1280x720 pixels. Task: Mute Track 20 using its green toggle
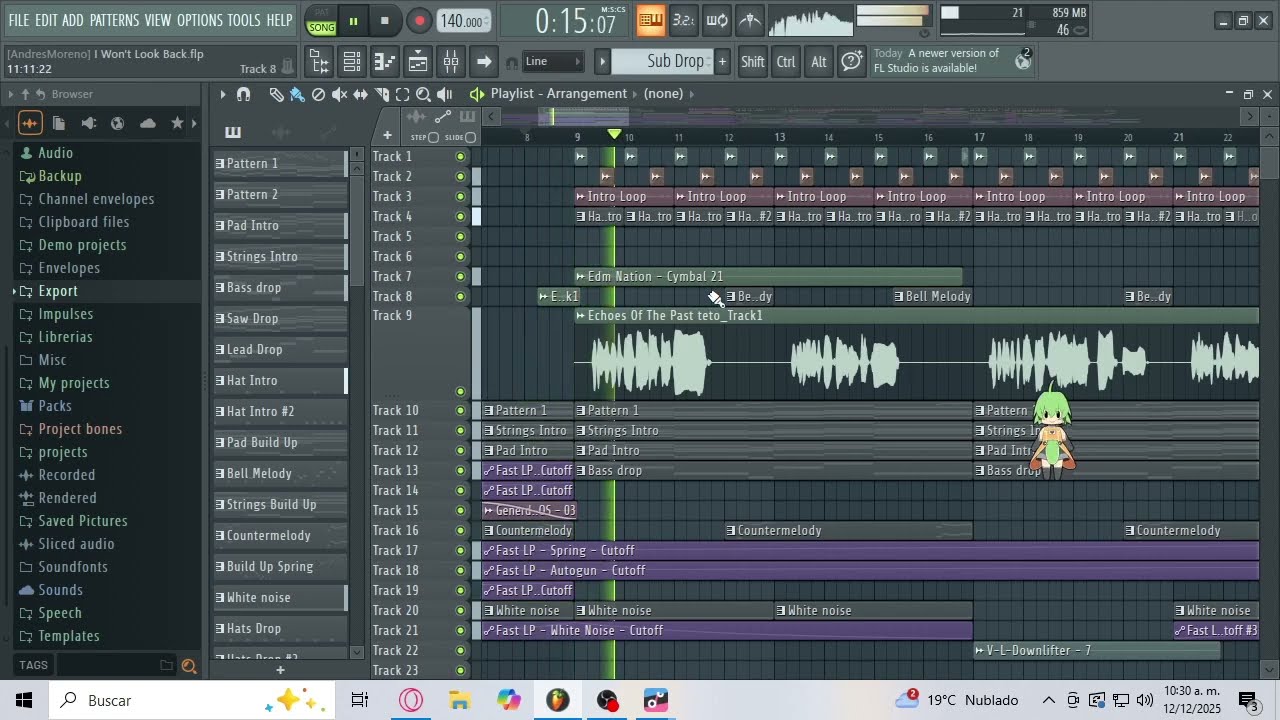click(x=460, y=610)
